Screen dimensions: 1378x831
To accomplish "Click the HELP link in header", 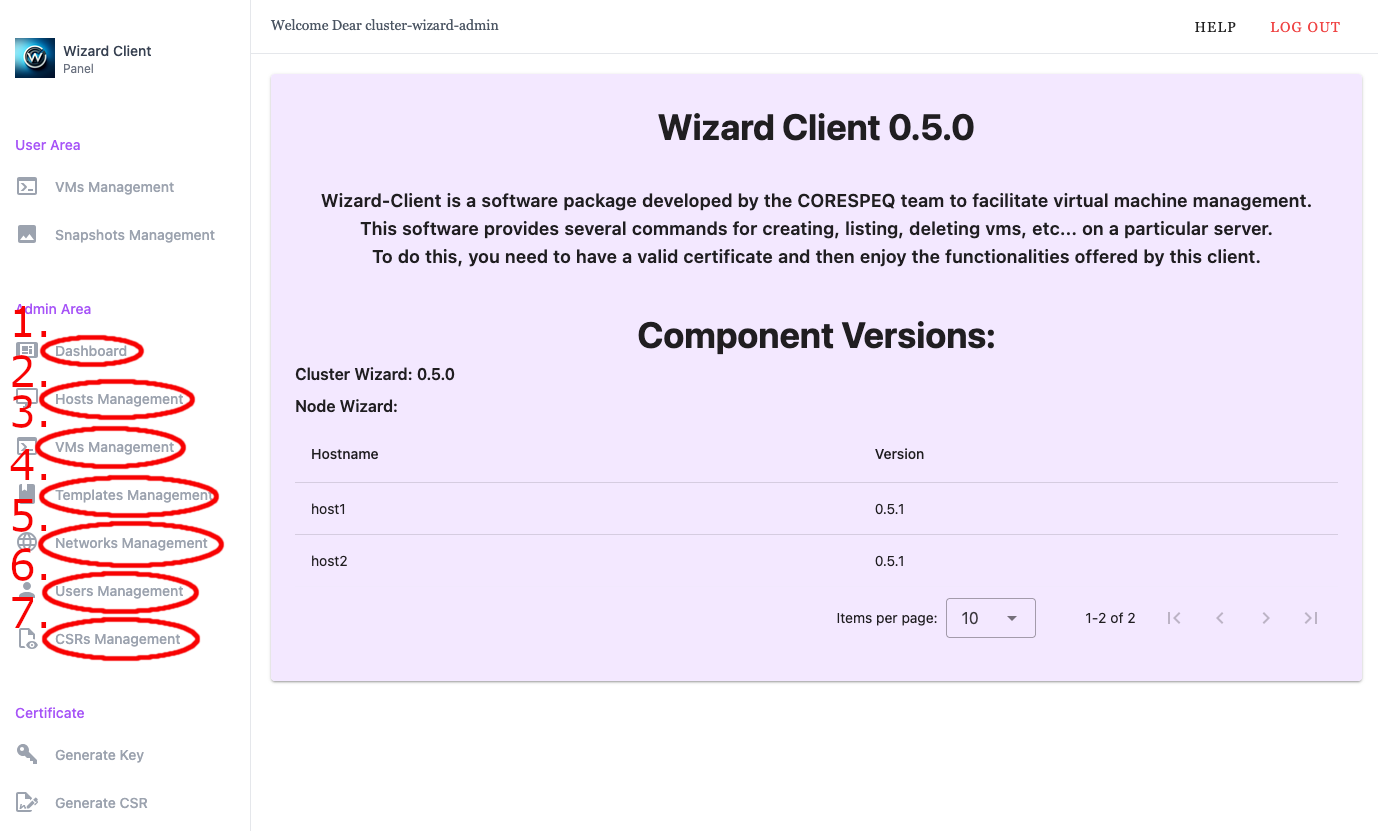I will (x=1215, y=27).
